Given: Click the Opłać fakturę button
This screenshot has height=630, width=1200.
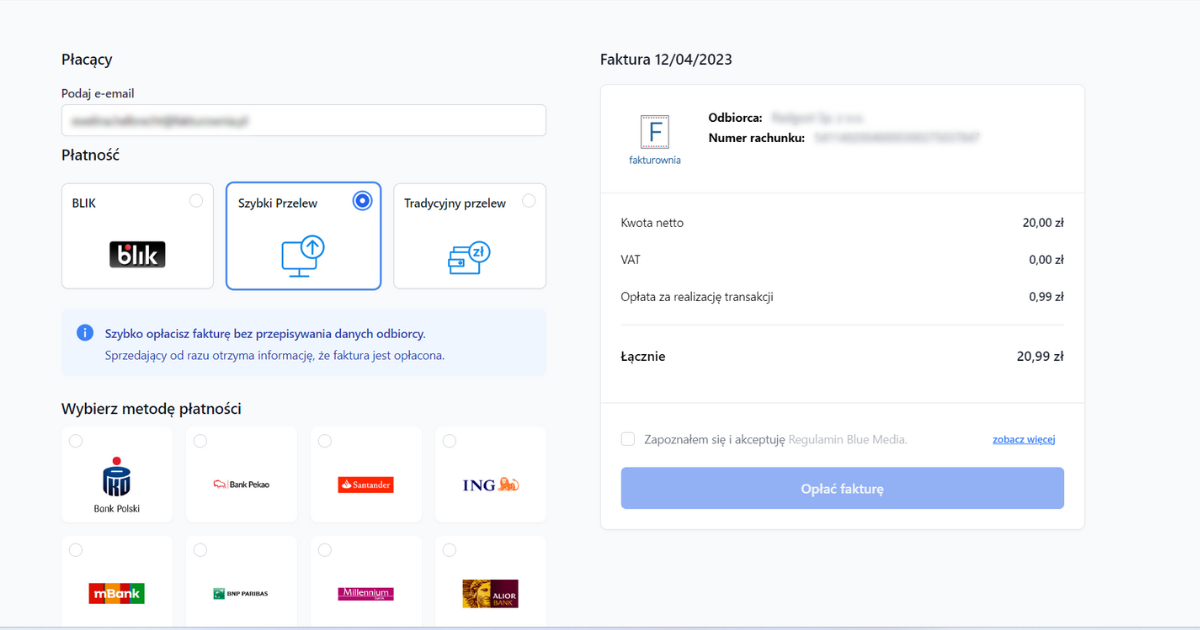Looking at the screenshot, I should (841, 488).
